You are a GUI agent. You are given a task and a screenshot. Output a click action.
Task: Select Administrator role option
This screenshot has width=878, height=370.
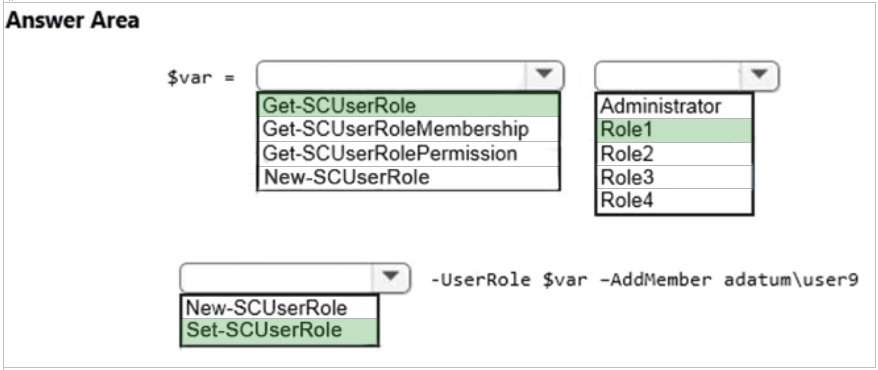674,106
